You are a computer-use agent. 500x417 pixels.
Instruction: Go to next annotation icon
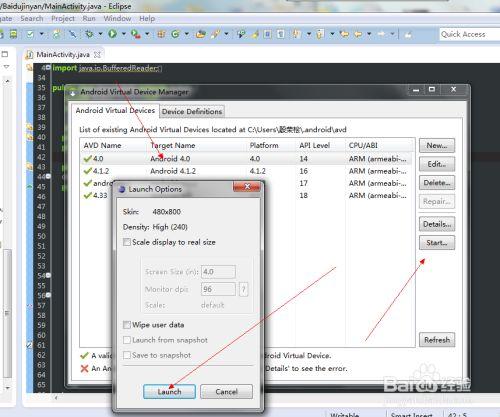click(x=297, y=34)
